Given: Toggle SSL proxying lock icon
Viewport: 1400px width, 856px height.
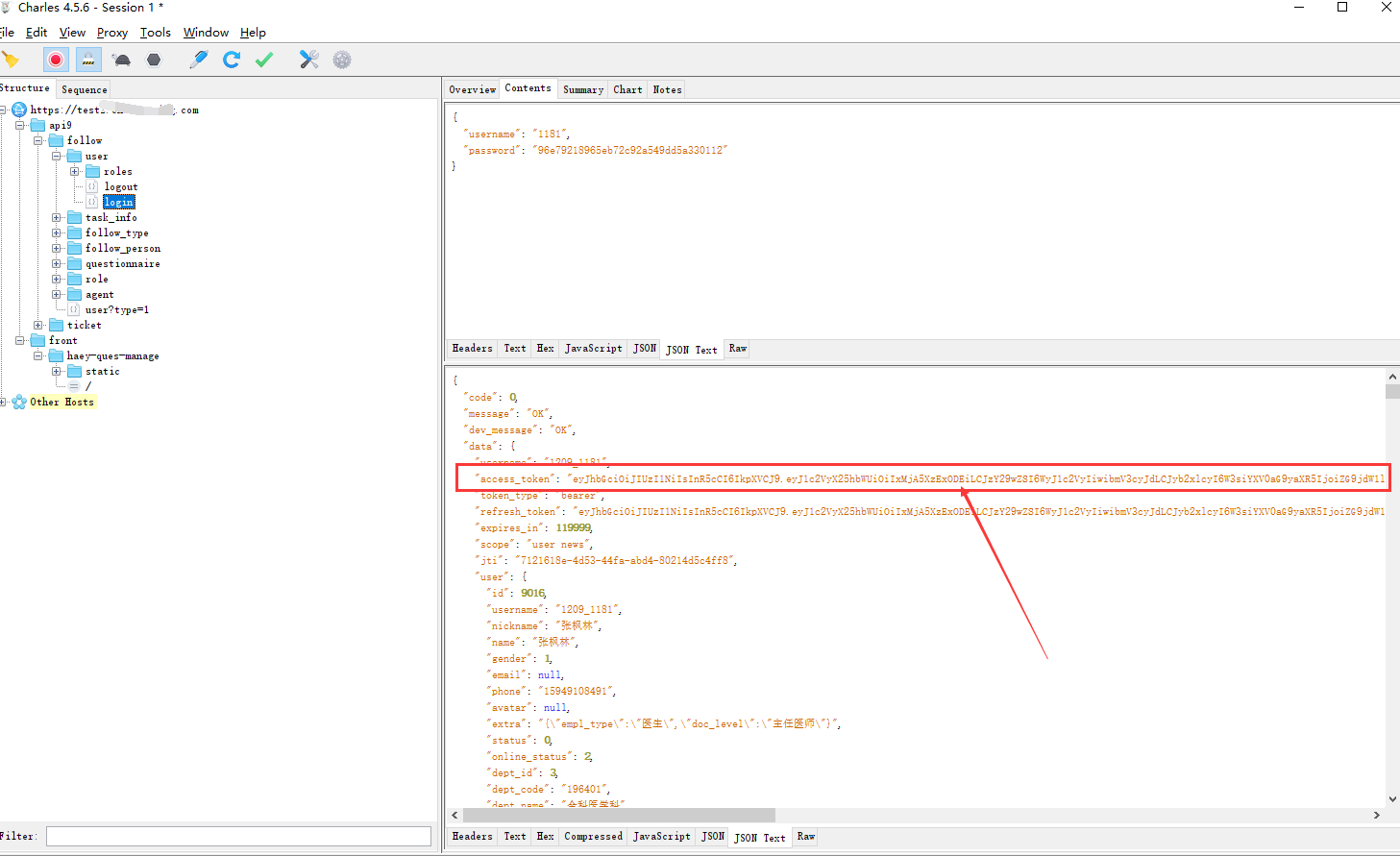Looking at the screenshot, I should point(88,60).
